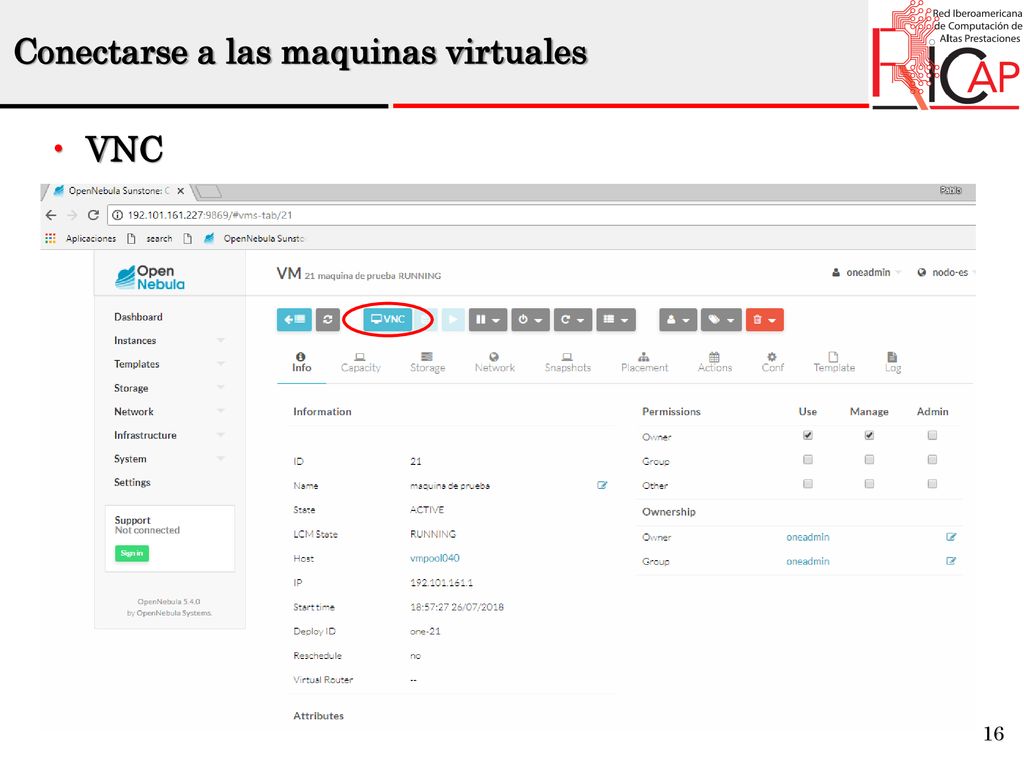Toggle Group Admin permission checkbox
Image resolution: width=1024 pixels, height=768 pixels.
pos(933,460)
